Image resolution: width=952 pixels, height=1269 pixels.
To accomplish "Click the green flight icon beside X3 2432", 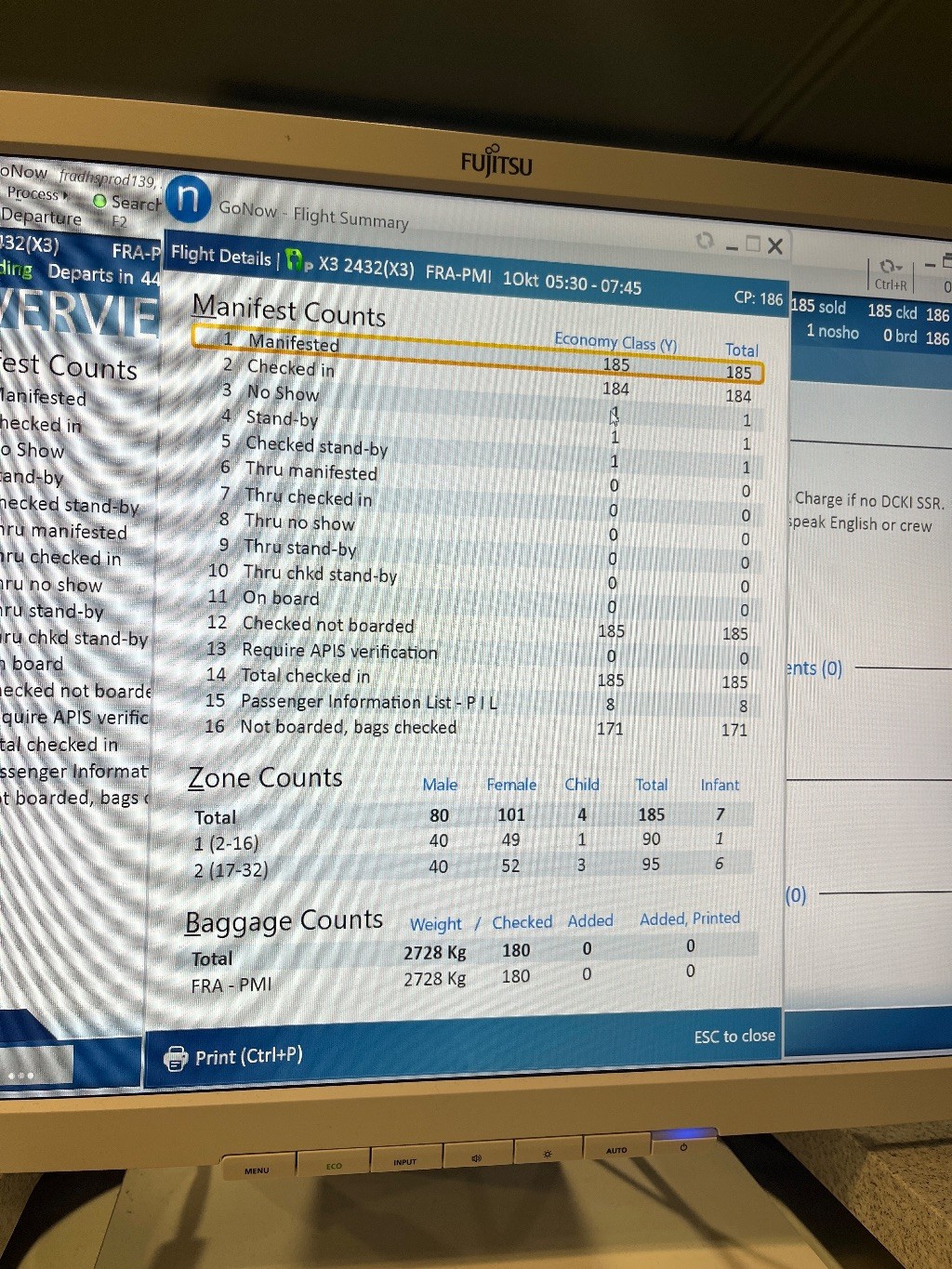I will [296, 260].
